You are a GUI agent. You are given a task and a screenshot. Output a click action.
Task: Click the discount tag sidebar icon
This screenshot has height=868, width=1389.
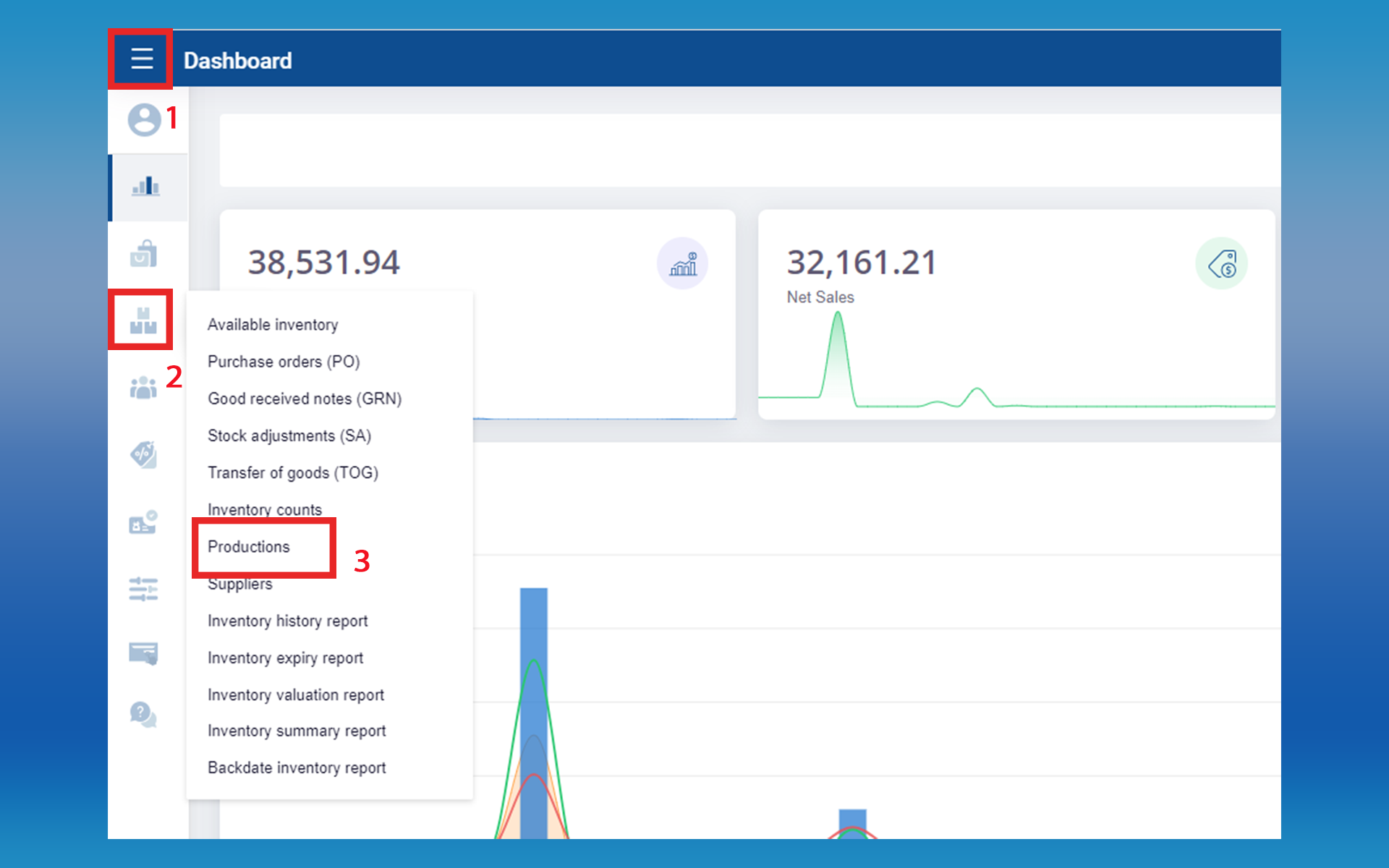pyautogui.click(x=143, y=455)
